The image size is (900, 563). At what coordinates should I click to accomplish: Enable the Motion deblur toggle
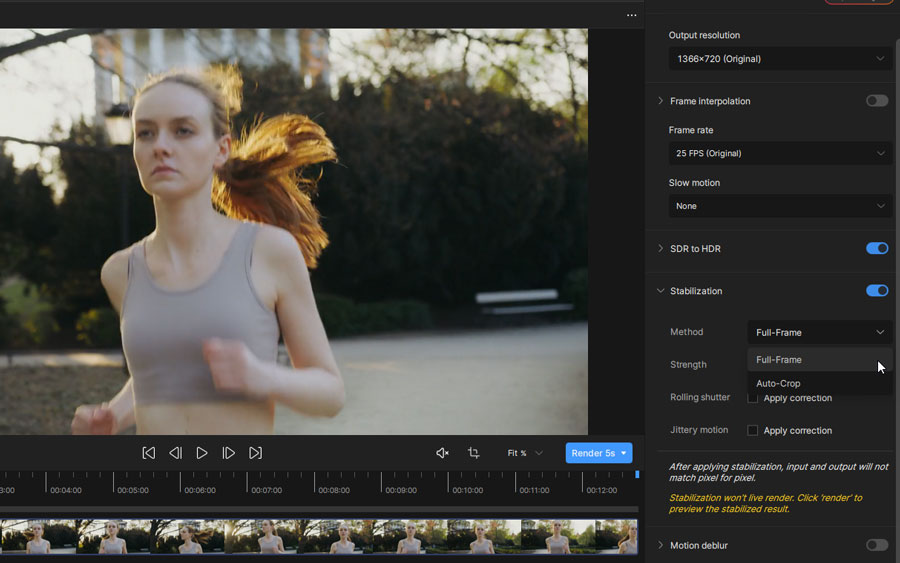[x=877, y=545]
